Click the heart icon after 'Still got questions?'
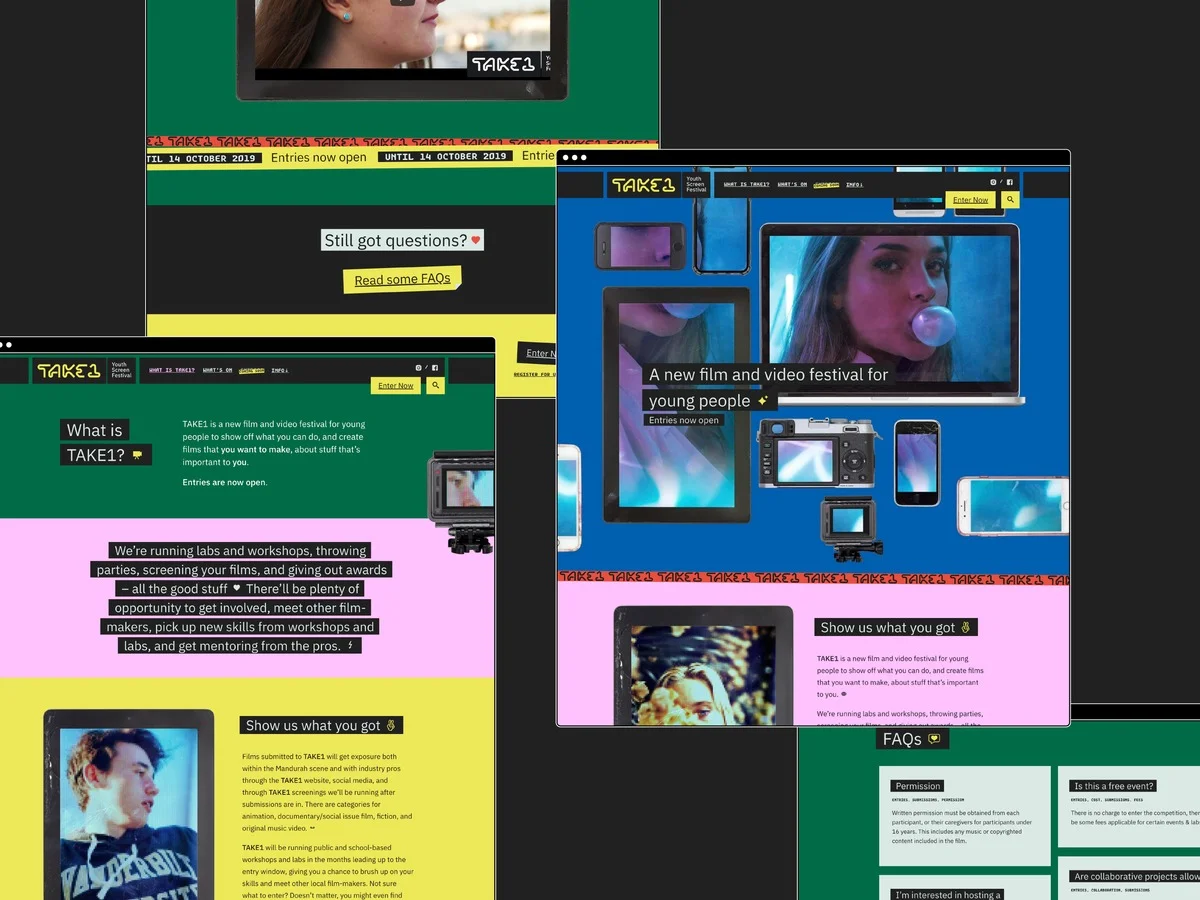The image size is (1200, 900). point(476,240)
